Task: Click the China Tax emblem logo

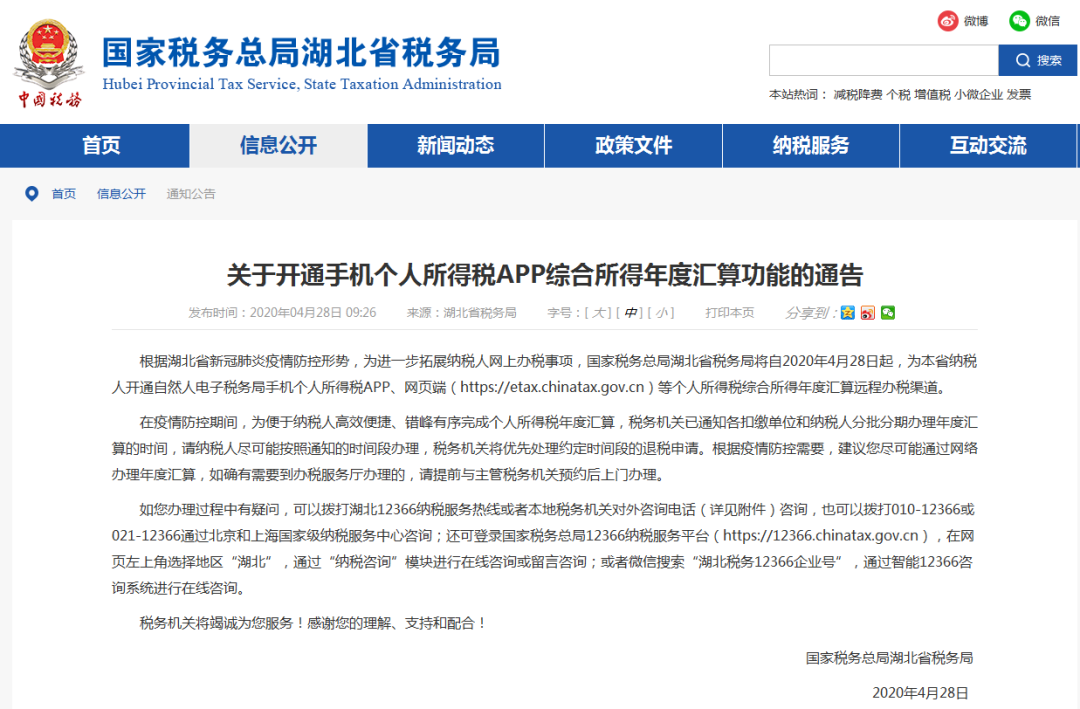Action: click(x=48, y=63)
